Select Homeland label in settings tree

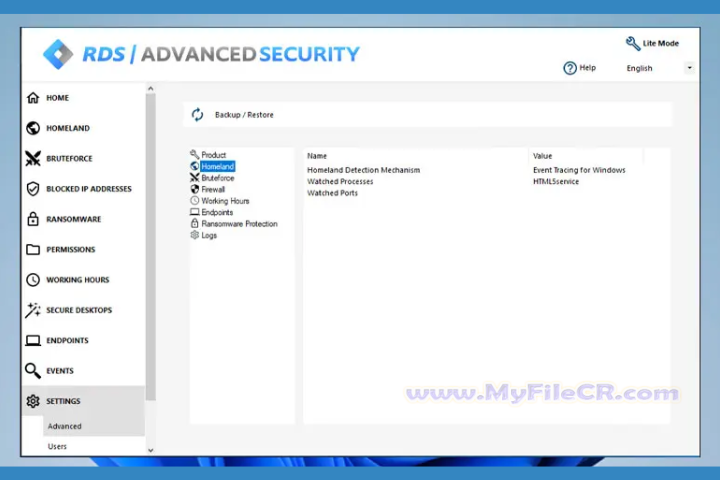218,166
